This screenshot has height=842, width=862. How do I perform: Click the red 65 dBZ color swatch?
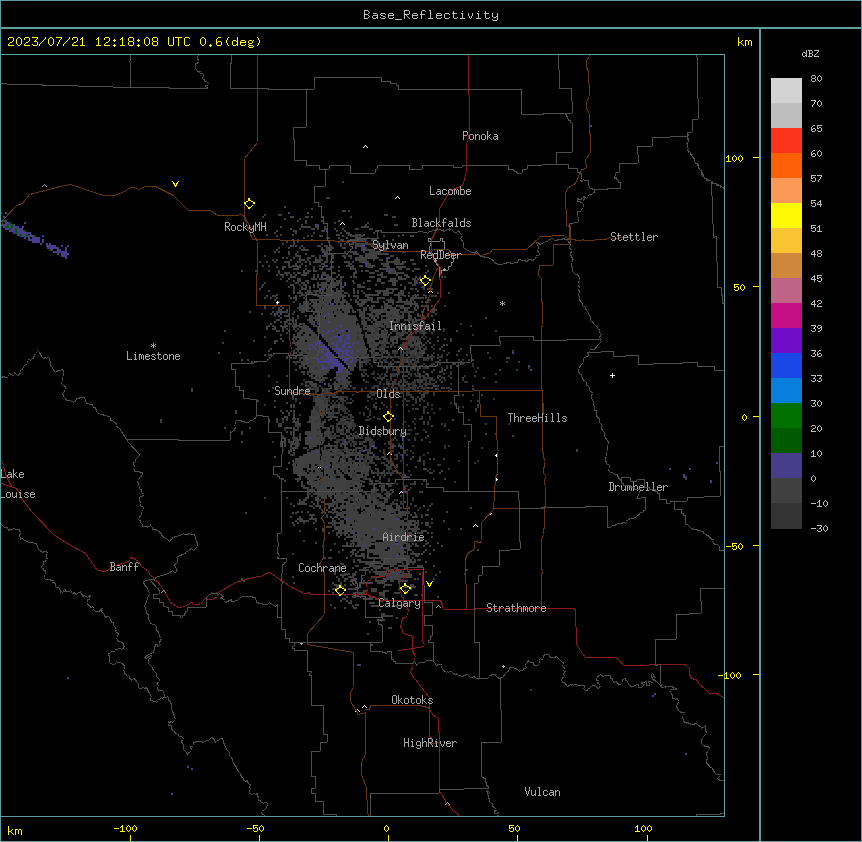click(x=786, y=140)
